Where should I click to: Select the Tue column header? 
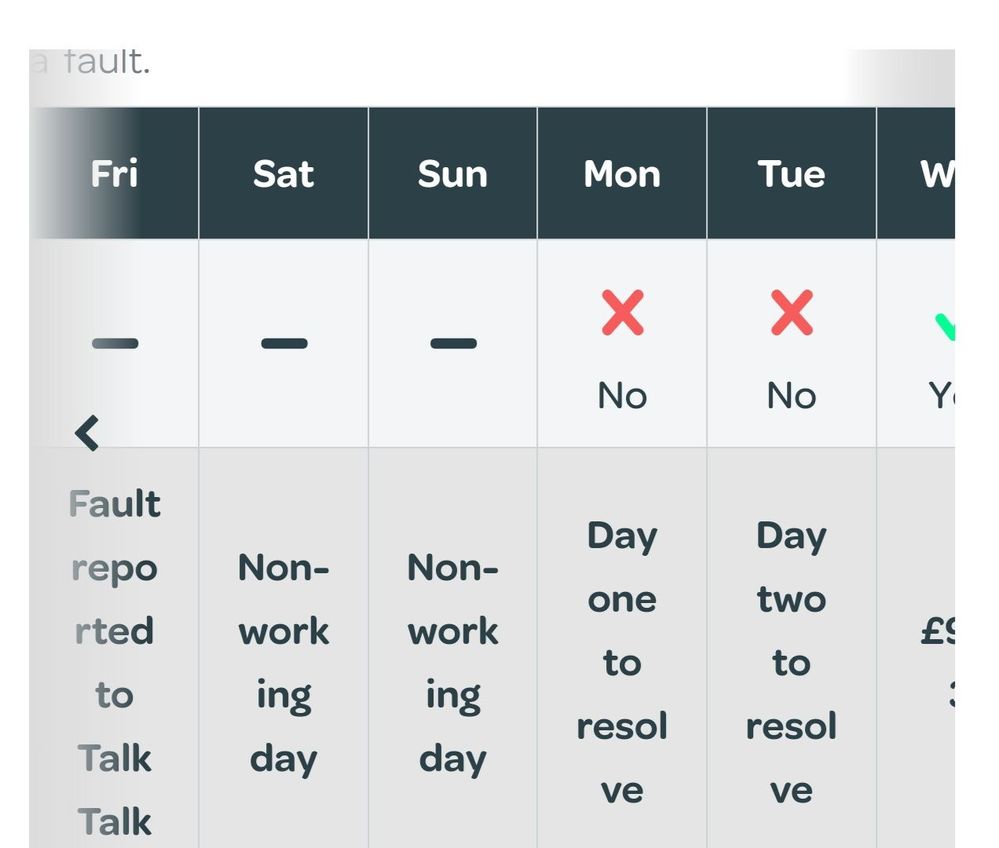pyautogui.click(x=791, y=173)
